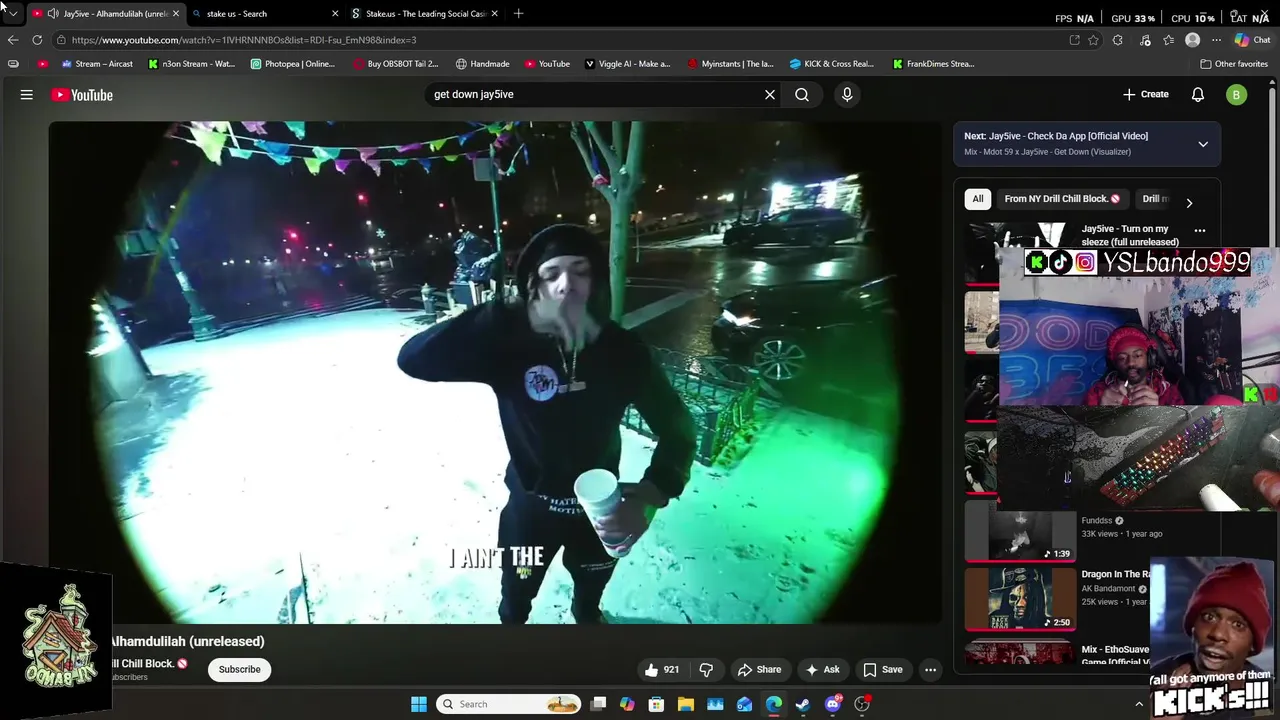
Task: Open the Funddss video thumbnail
Action: (1020, 531)
